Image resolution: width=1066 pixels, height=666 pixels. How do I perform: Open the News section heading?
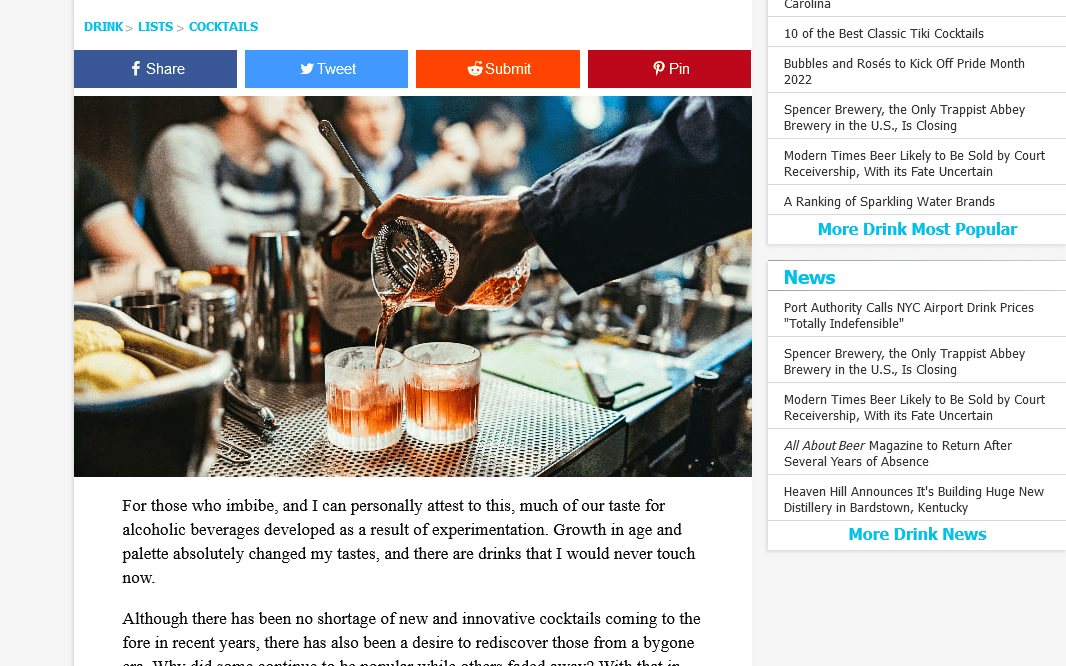(x=809, y=277)
